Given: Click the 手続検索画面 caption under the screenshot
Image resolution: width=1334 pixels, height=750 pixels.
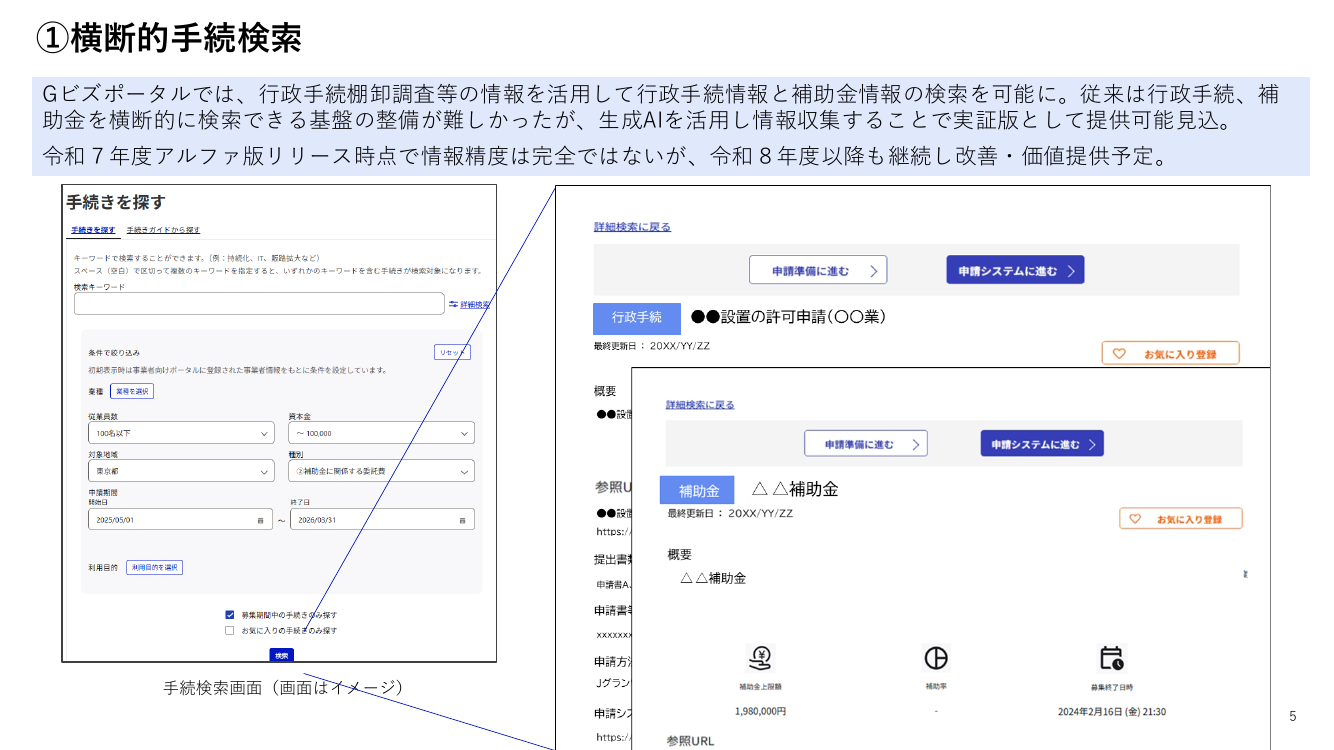Looking at the screenshot, I should (x=283, y=688).
